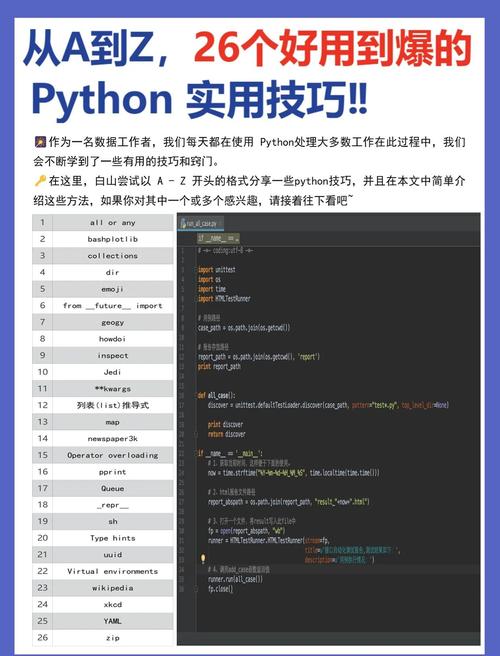Click the 'import unittest' code line
Viewport: 500px width, 656px height.
click(x=217, y=270)
